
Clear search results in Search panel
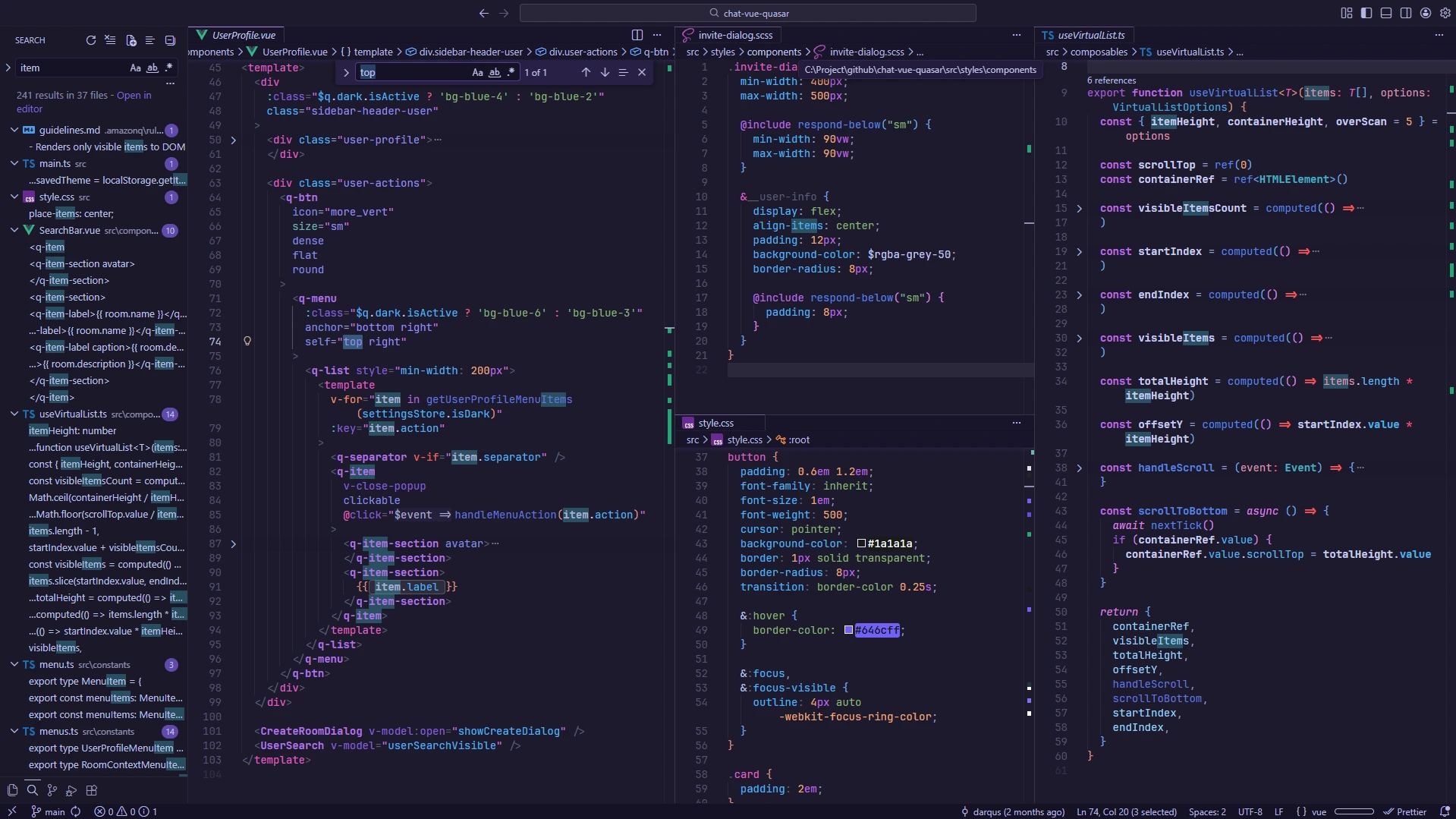pos(111,40)
